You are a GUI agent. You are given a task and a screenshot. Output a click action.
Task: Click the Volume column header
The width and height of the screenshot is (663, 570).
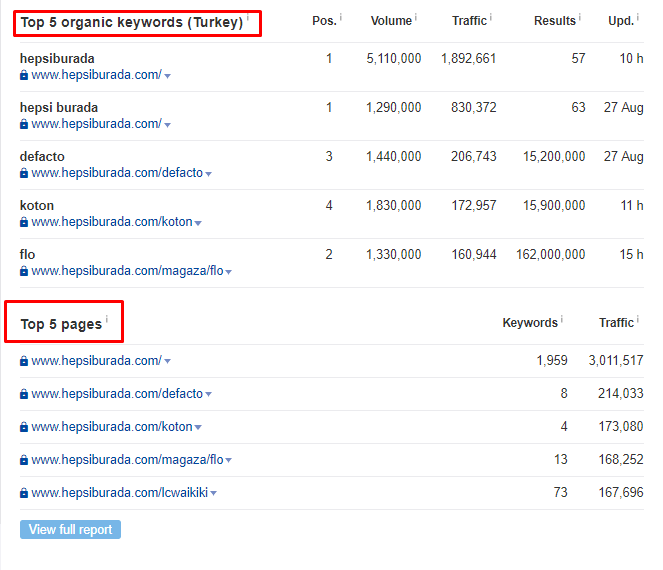(x=391, y=21)
